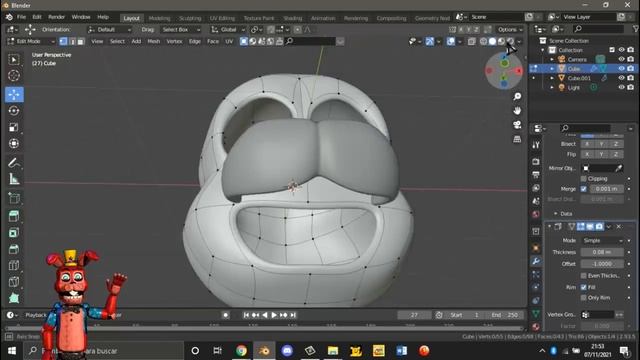Image resolution: width=640 pixels, height=360 pixels.
Task: Open the File menu
Action: point(21,17)
